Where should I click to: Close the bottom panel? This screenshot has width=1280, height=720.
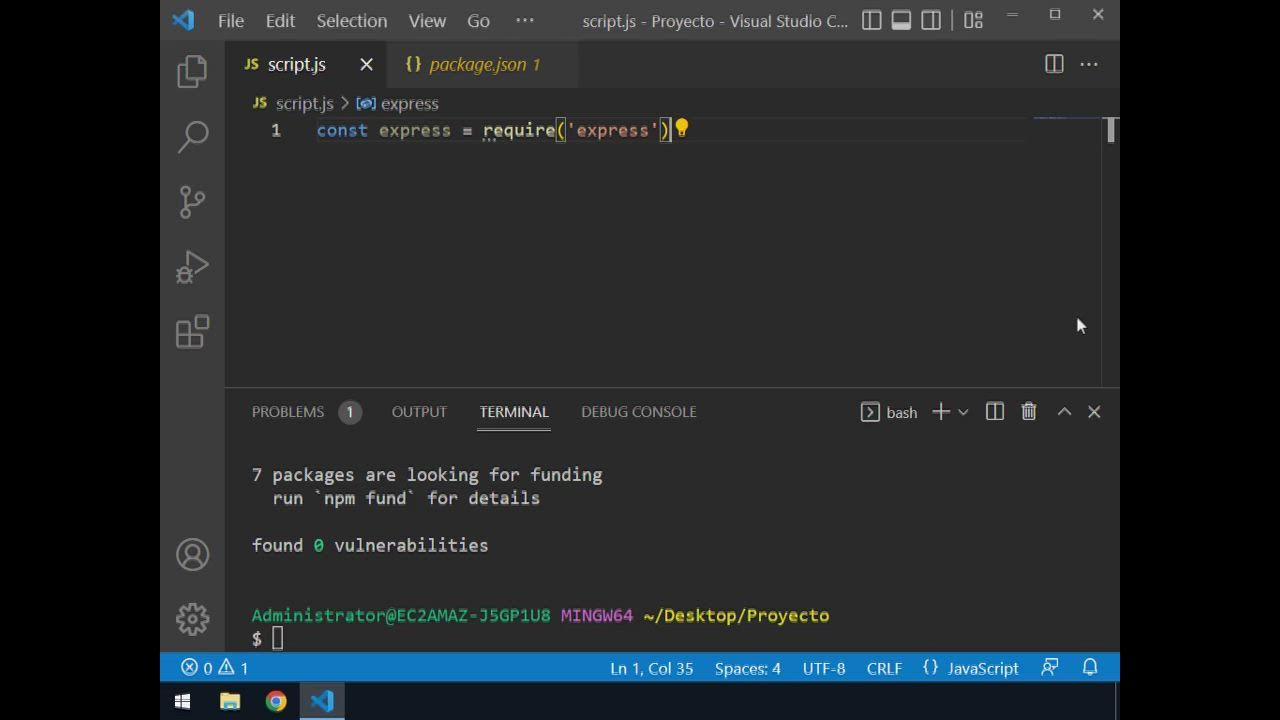click(x=1094, y=412)
